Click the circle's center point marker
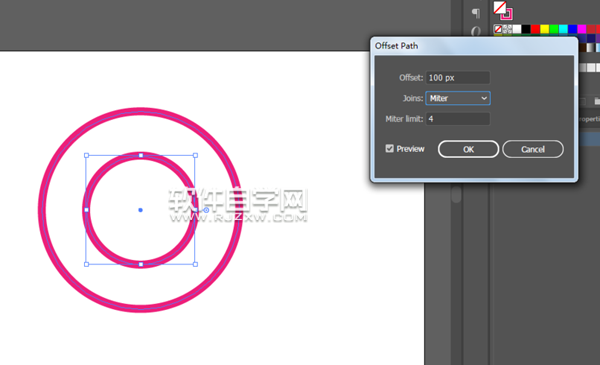Viewport: 600px width, 365px height. point(140,210)
